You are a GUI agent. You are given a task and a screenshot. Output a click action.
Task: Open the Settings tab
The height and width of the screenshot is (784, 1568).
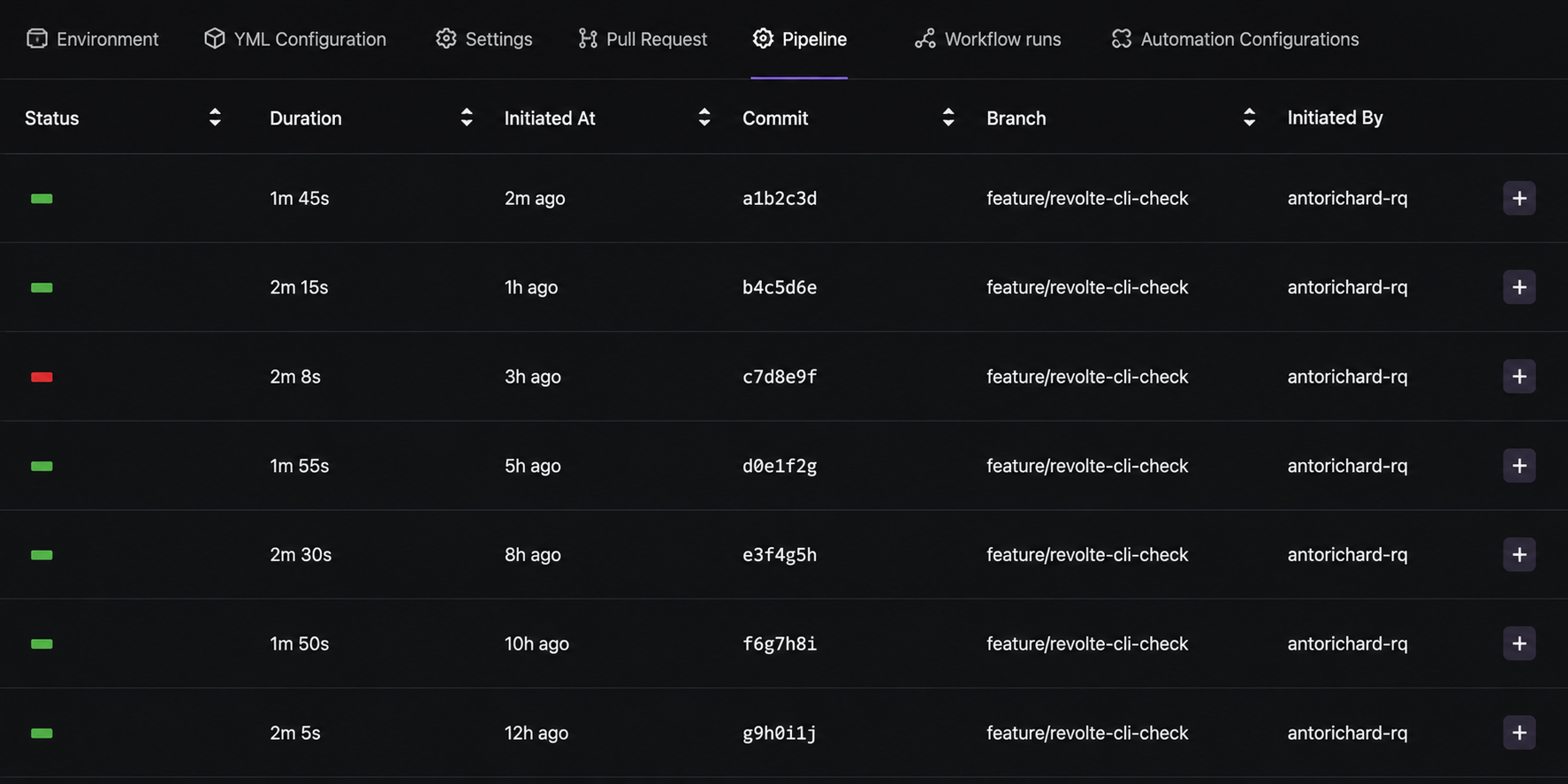pyautogui.click(x=484, y=39)
